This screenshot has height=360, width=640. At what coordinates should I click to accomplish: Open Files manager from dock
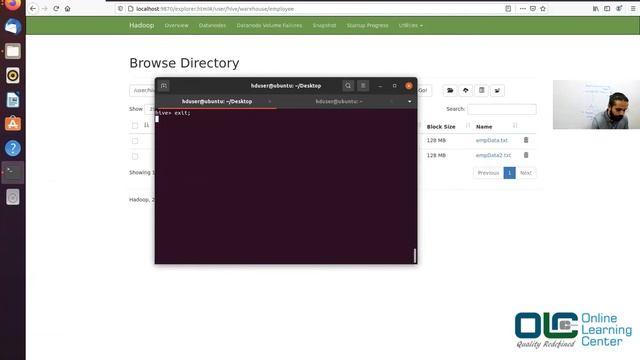tap(13, 51)
